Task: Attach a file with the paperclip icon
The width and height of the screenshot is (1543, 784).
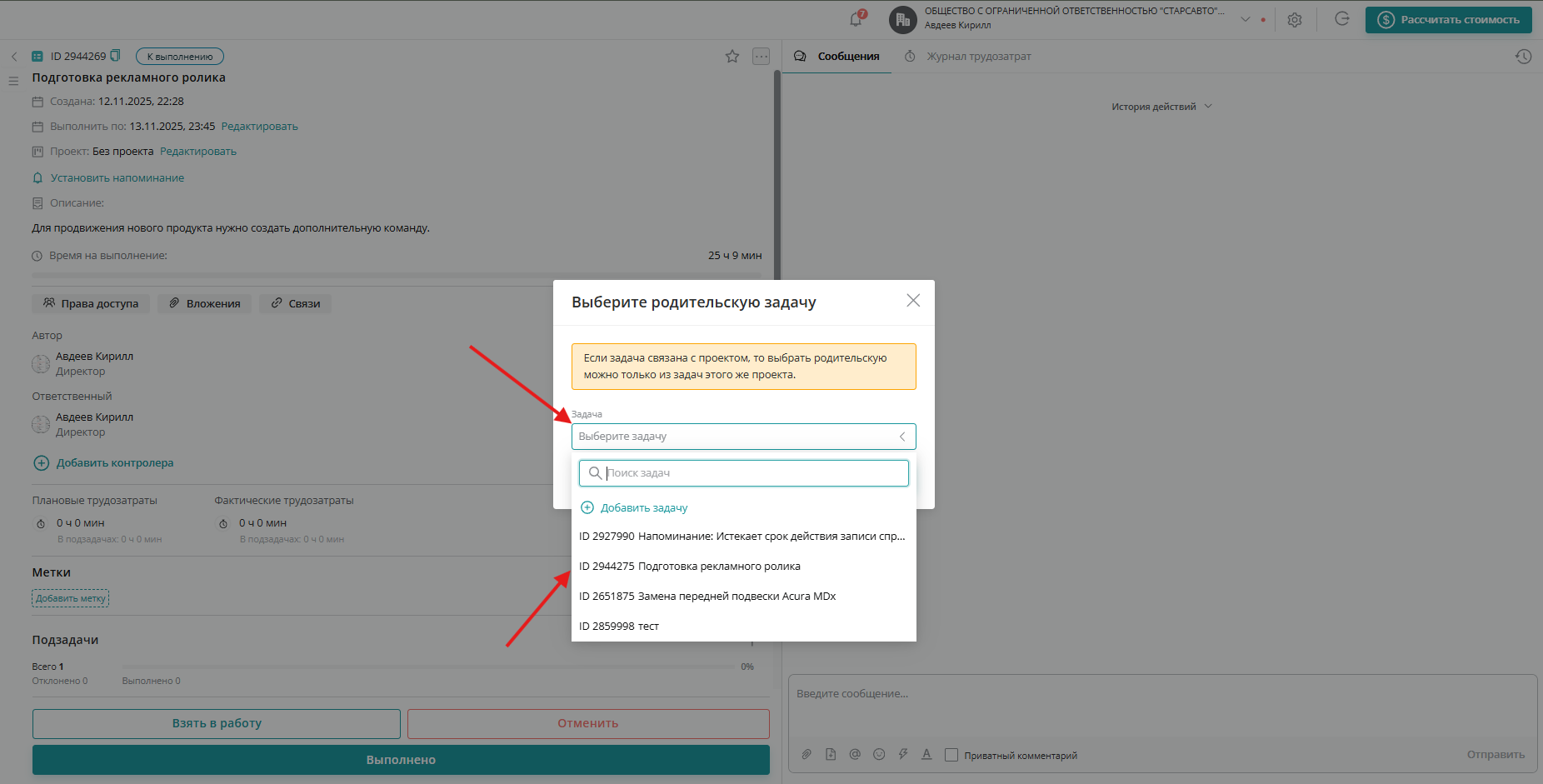Action: (806, 754)
